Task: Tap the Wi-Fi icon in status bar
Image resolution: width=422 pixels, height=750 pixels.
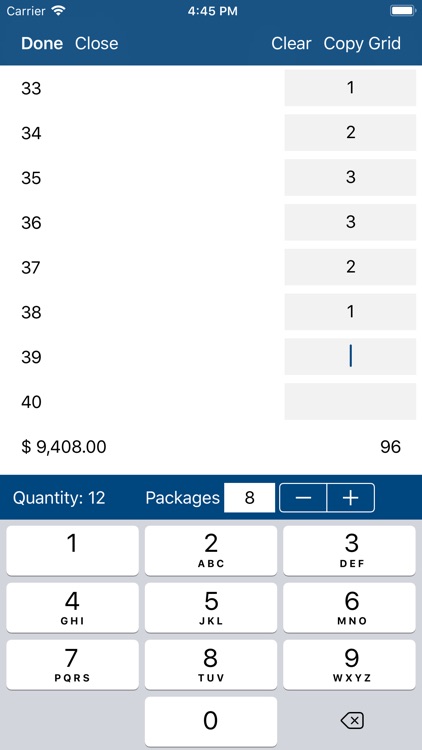Action: (58, 11)
